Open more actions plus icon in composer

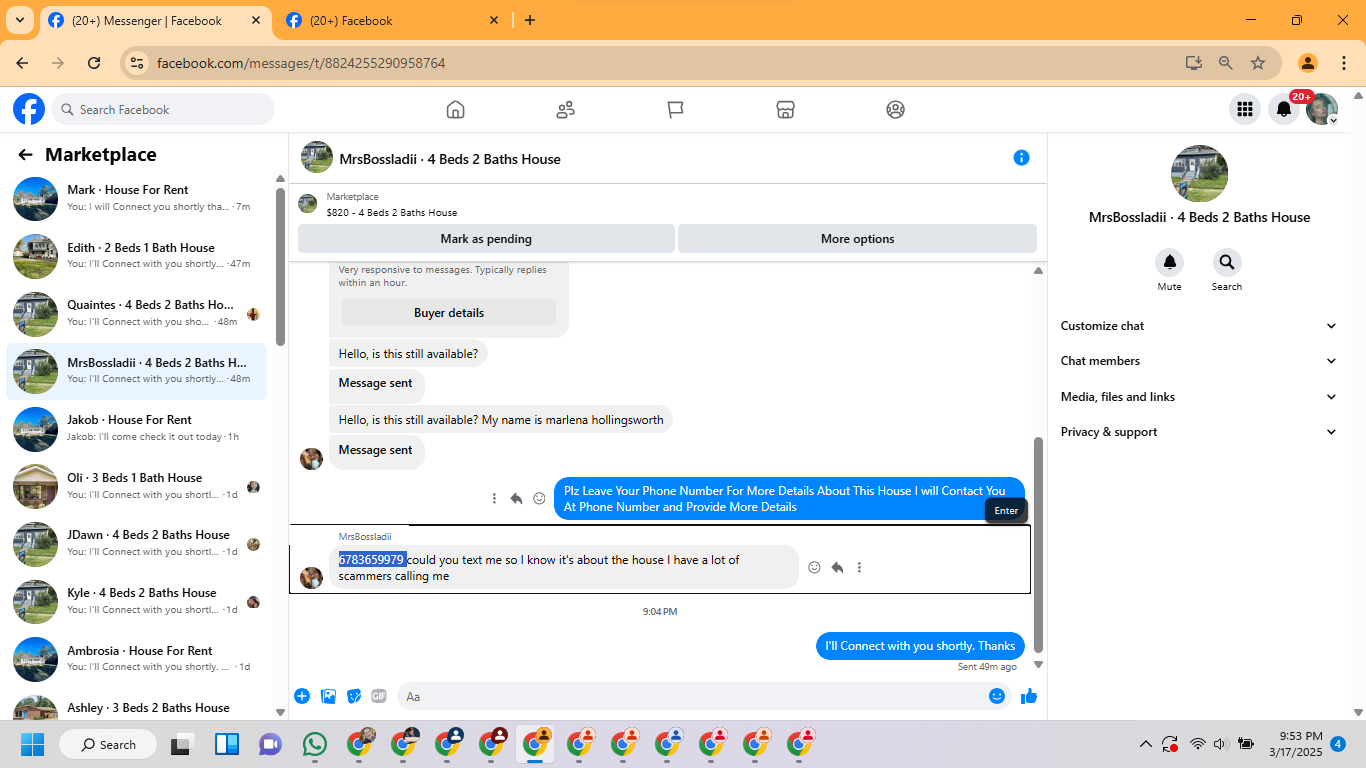[302, 696]
